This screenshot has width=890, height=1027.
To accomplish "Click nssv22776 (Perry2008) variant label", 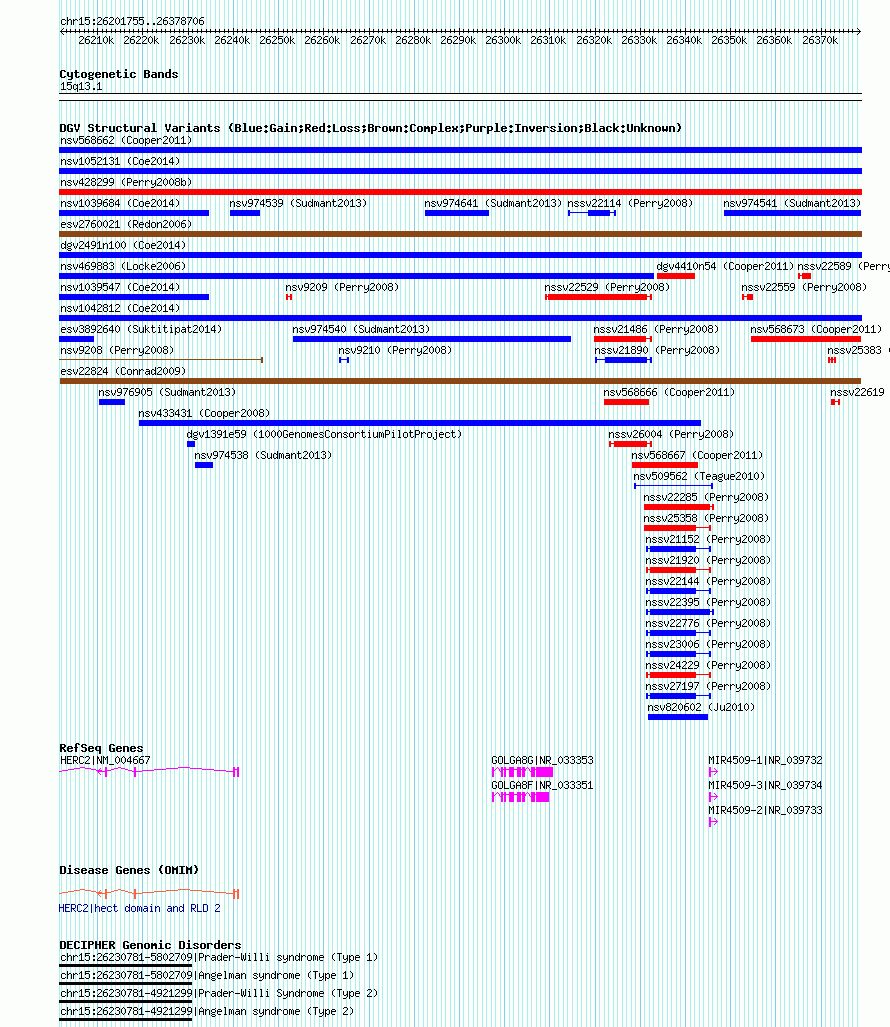I will click(708, 622).
